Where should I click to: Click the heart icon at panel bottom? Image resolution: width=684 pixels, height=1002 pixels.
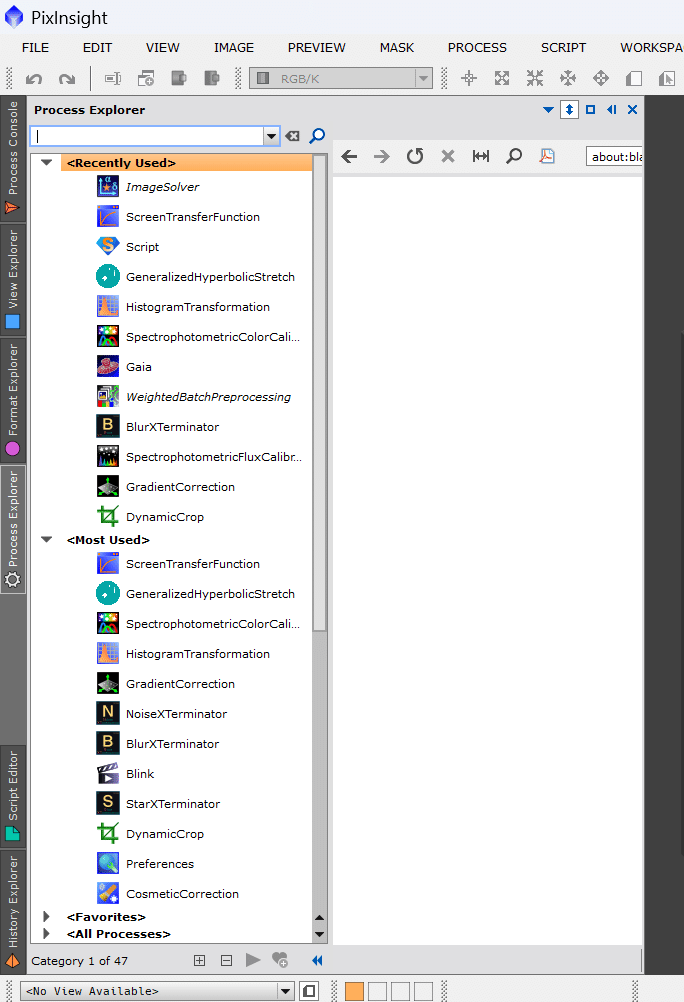click(280, 960)
